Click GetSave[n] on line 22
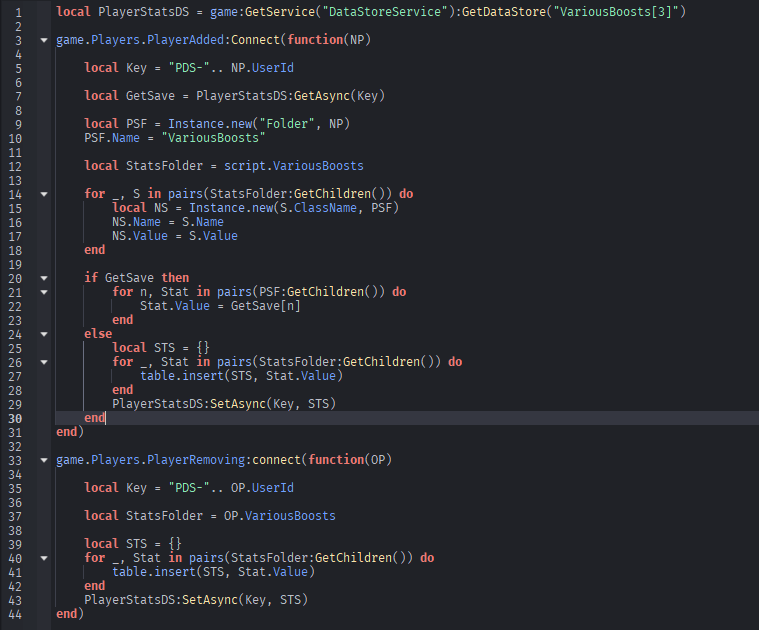Screen dimensions: 759x630 click(266, 306)
